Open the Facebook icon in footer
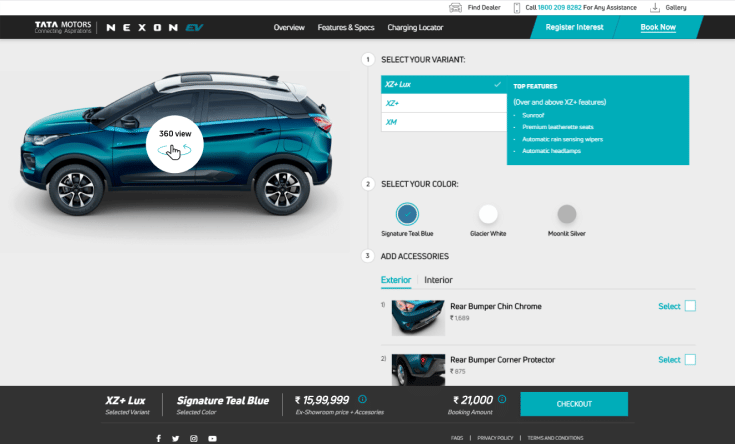The width and height of the screenshot is (735, 444). pyautogui.click(x=158, y=438)
